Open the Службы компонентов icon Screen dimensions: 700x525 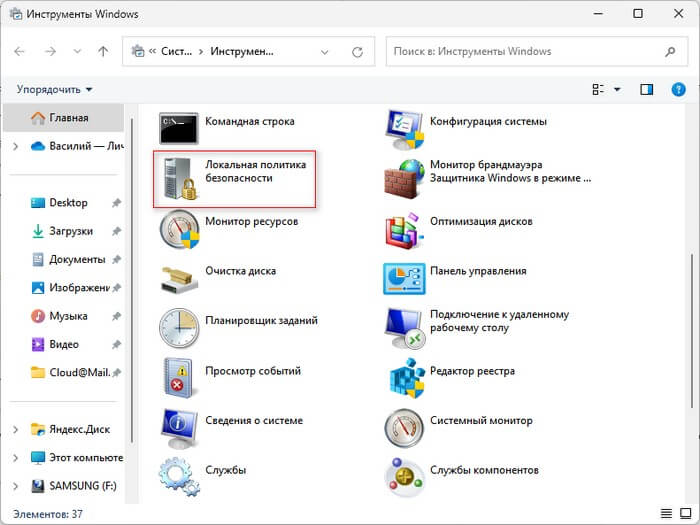[x=404, y=477]
